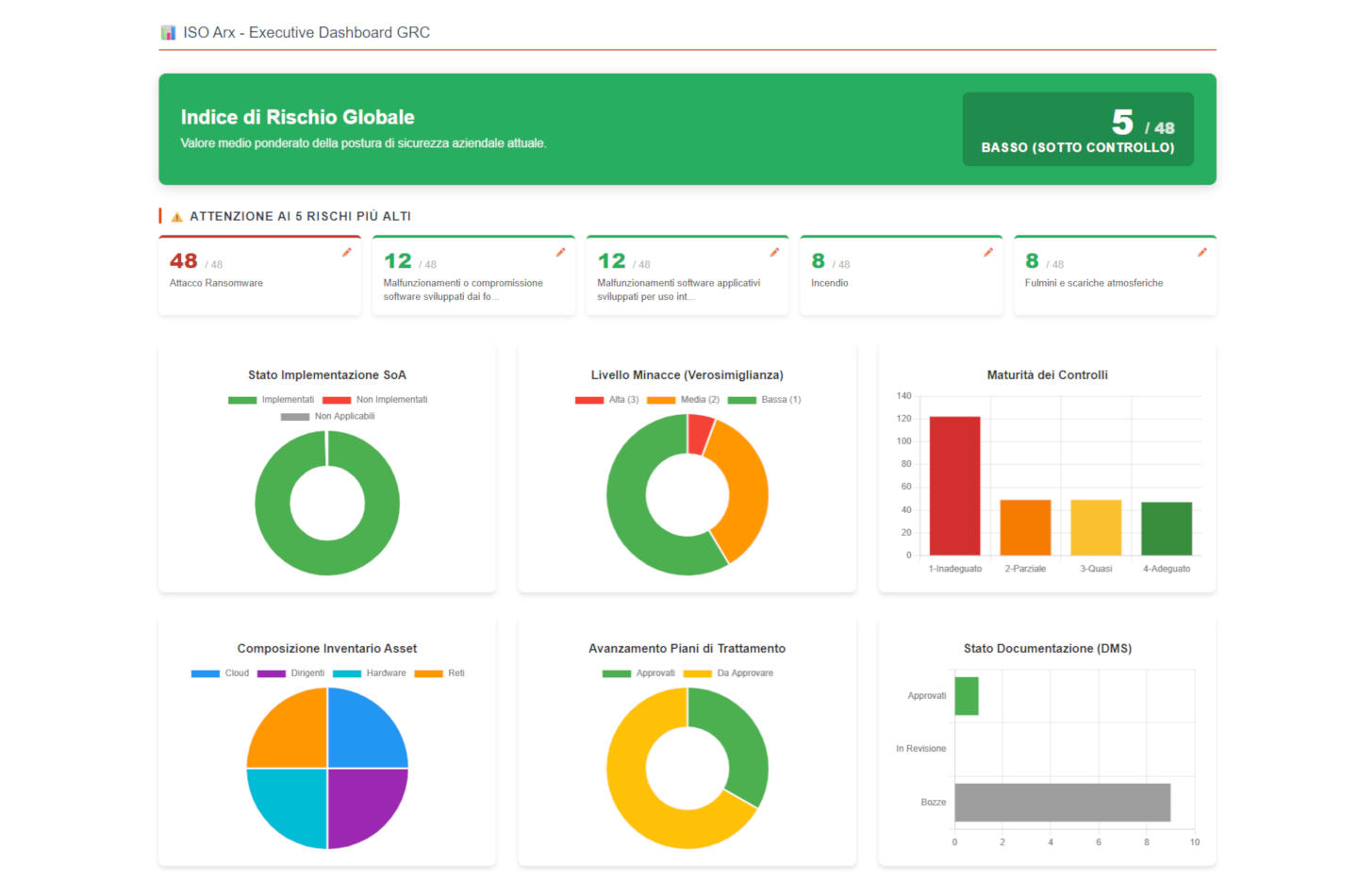Image resolution: width=1358 pixels, height=896 pixels.
Task: Click the warning triangle icon near Attenzione heading
Action: click(x=176, y=217)
